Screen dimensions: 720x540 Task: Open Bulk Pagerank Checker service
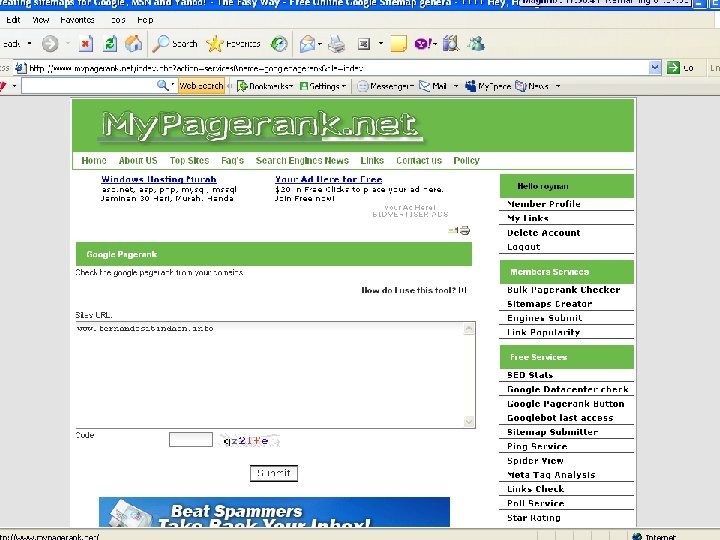(563, 290)
